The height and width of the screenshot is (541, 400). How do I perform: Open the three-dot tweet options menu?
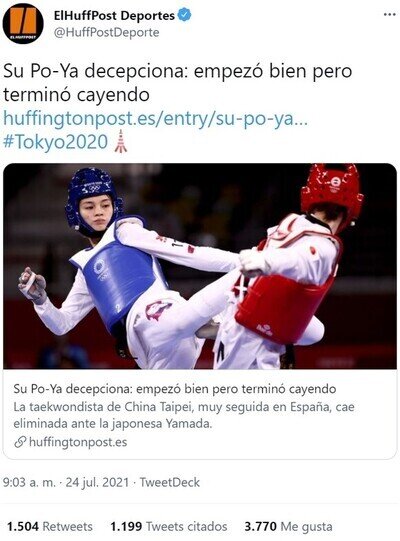coord(390,14)
